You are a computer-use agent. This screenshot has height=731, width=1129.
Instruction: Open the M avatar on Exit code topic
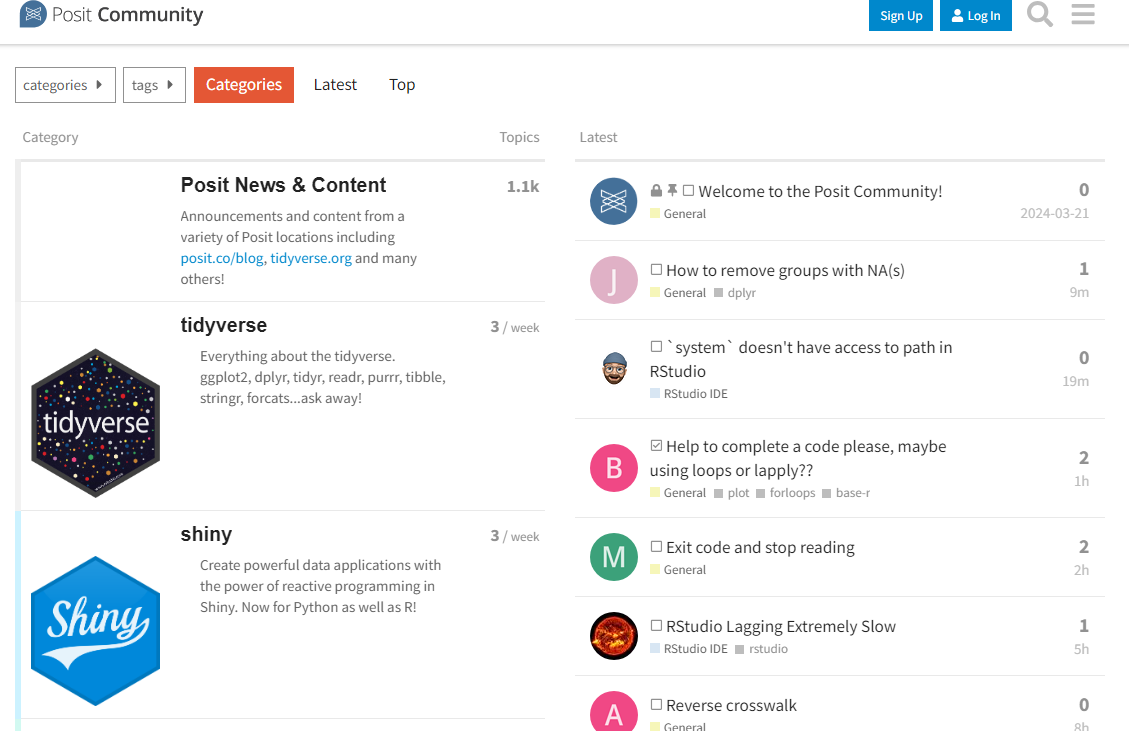tap(613, 557)
